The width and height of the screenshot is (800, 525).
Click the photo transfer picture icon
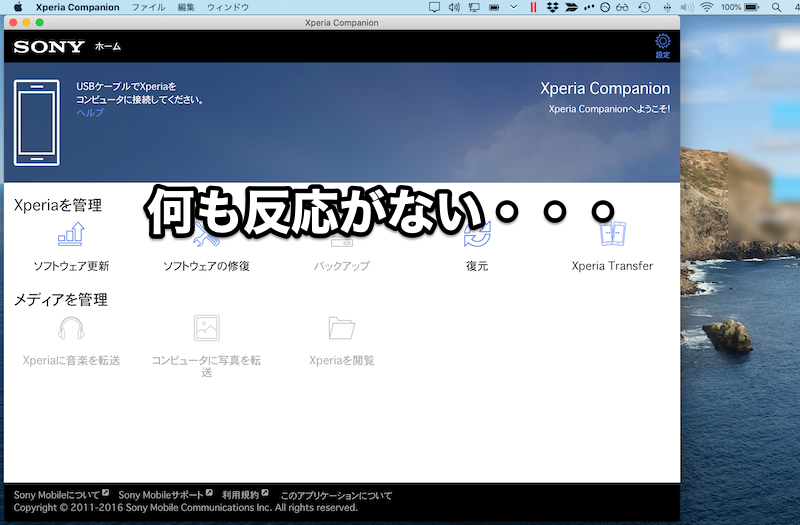pyautogui.click(x=206, y=328)
